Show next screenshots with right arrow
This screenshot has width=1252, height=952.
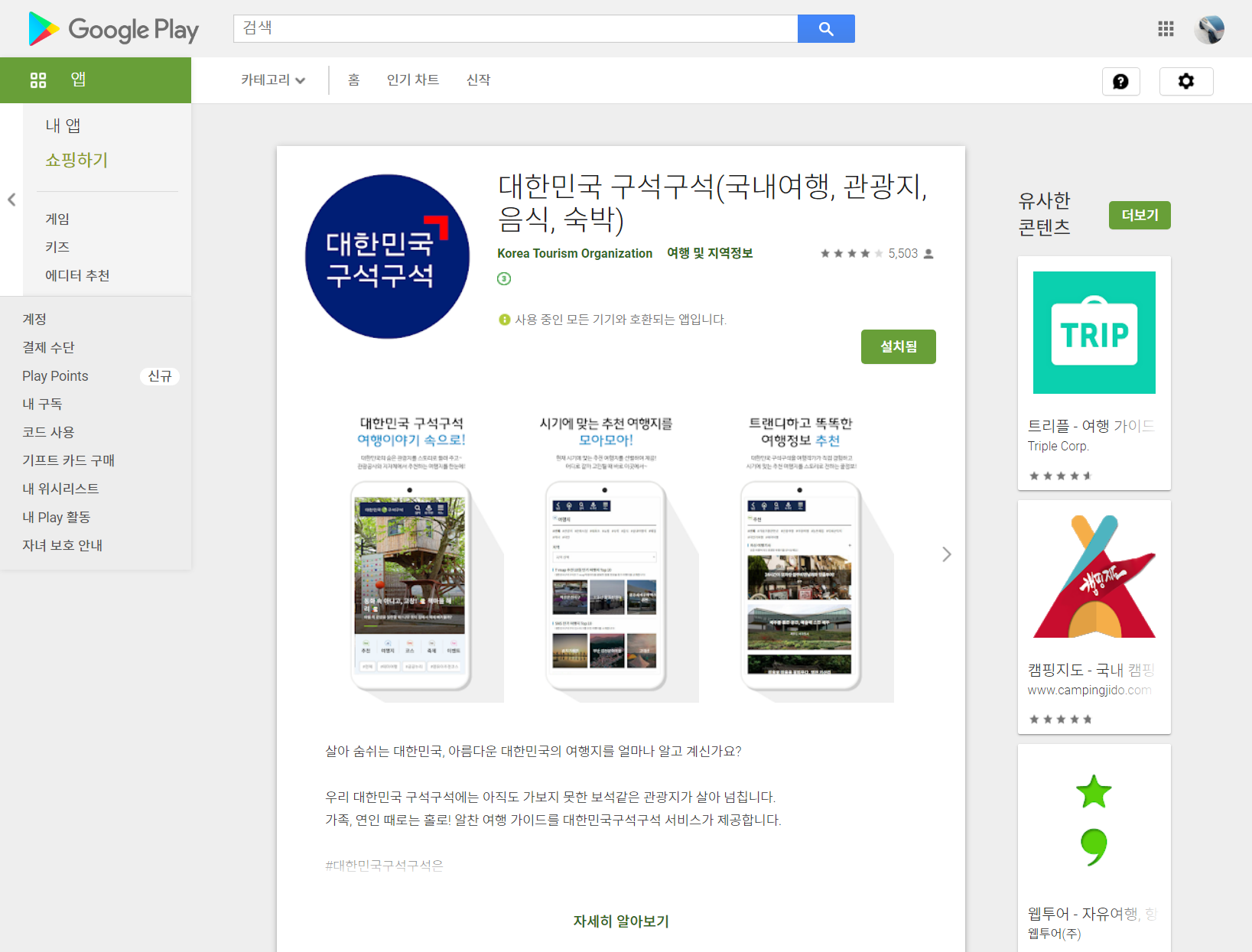(x=947, y=554)
